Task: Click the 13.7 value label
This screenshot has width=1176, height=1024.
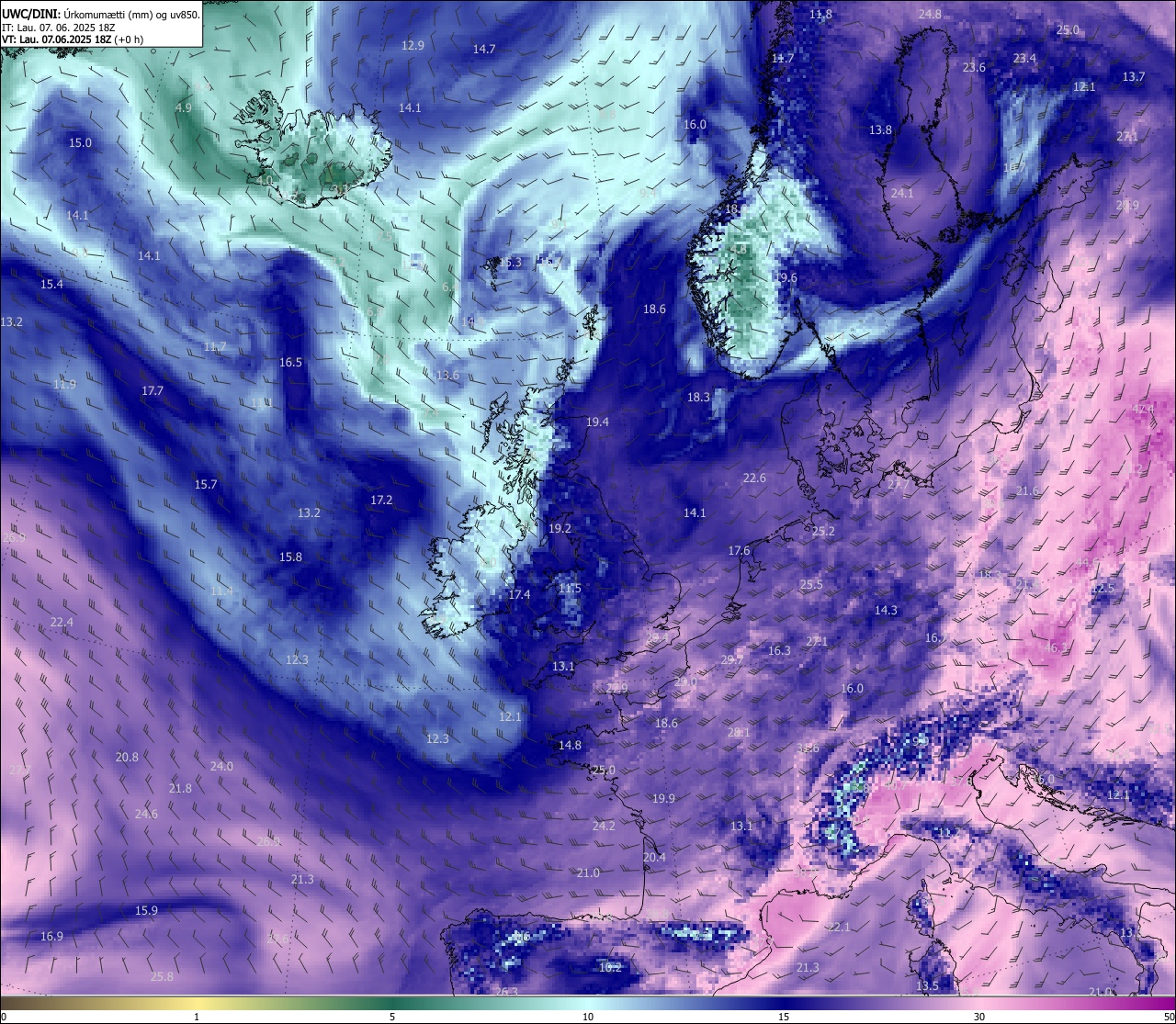Action: click(1134, 77)
